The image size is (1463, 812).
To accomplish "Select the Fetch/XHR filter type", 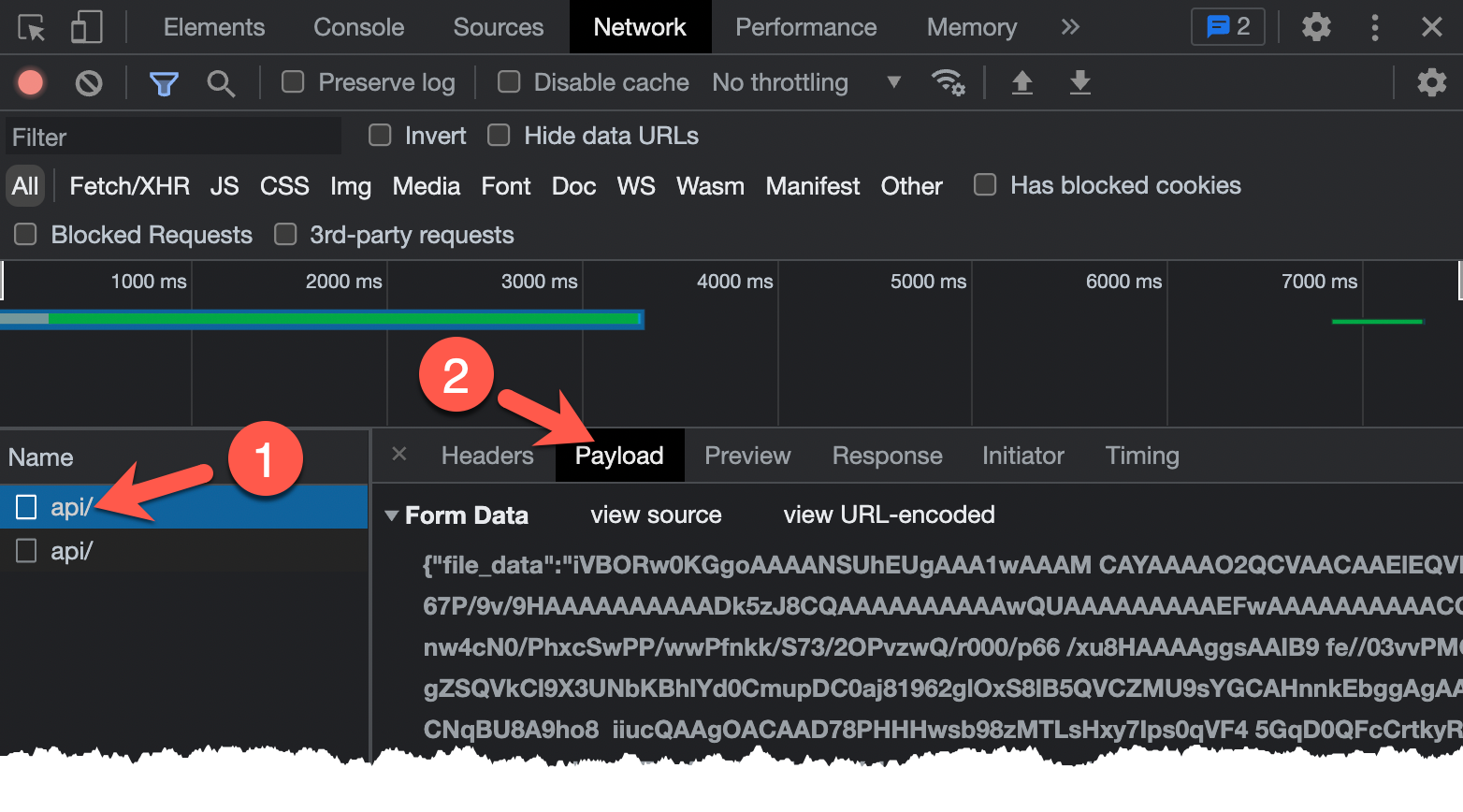I will coord(129,186).
